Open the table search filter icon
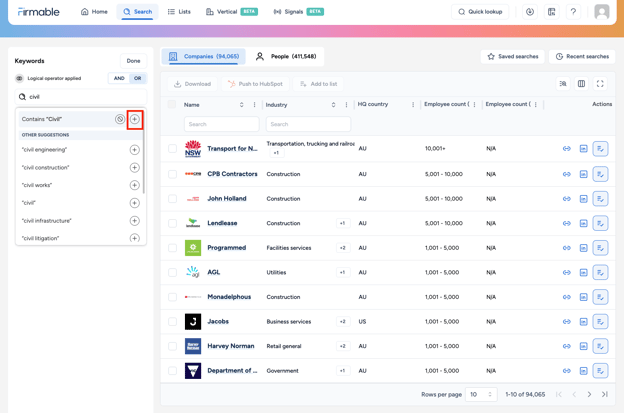 563,84
